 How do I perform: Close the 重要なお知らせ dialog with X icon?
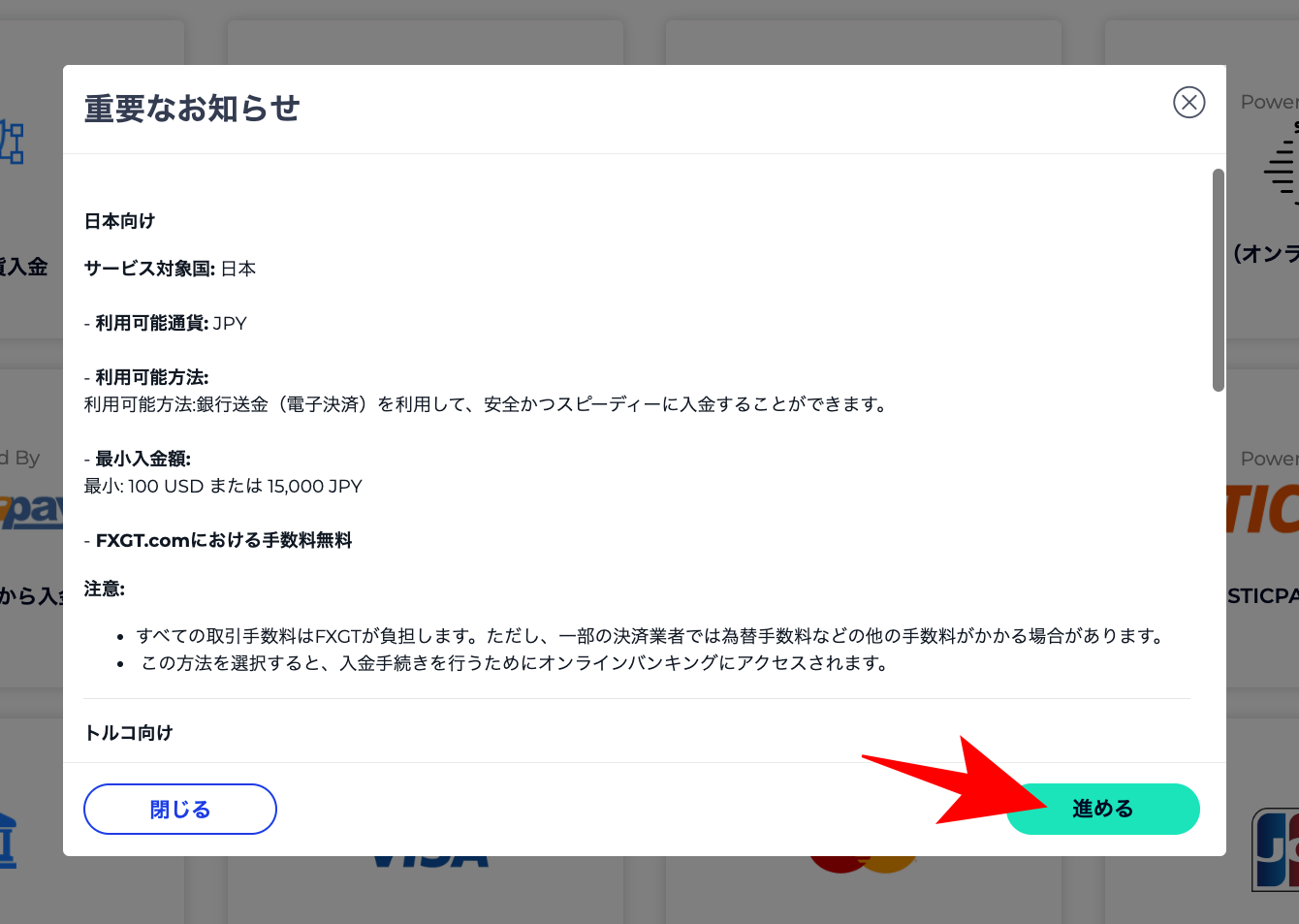tap(1188, 102)
